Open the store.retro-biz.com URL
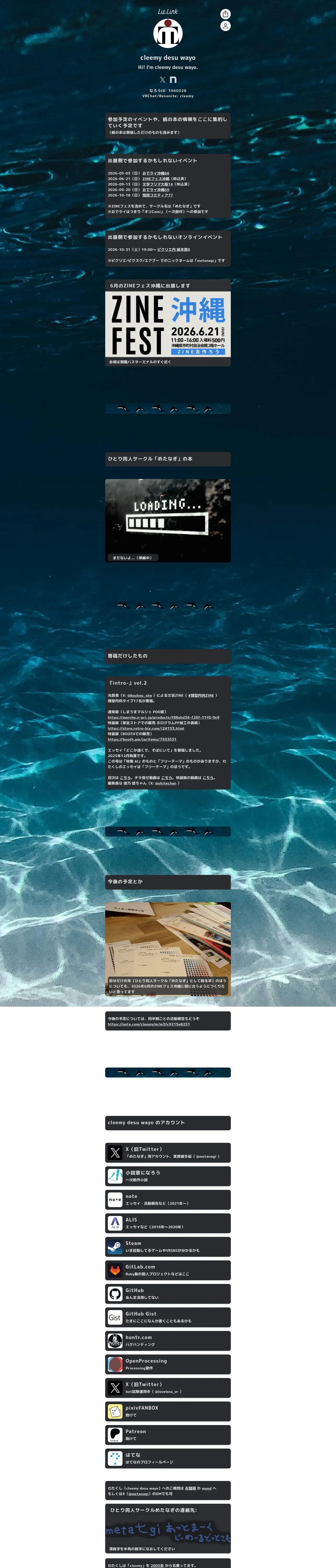336x1568 pixels. 146,728
